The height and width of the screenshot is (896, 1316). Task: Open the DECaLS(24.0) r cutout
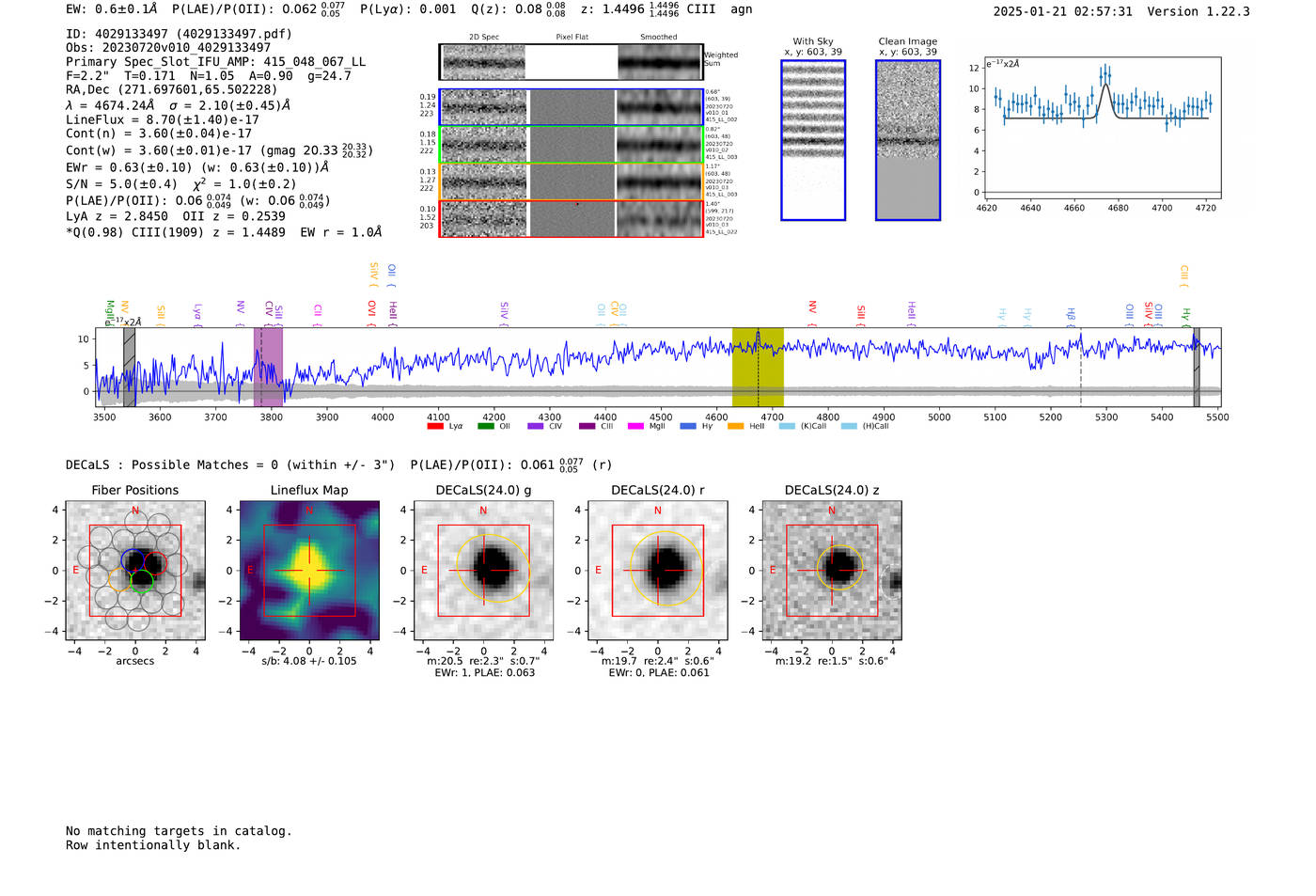point(658,571)
